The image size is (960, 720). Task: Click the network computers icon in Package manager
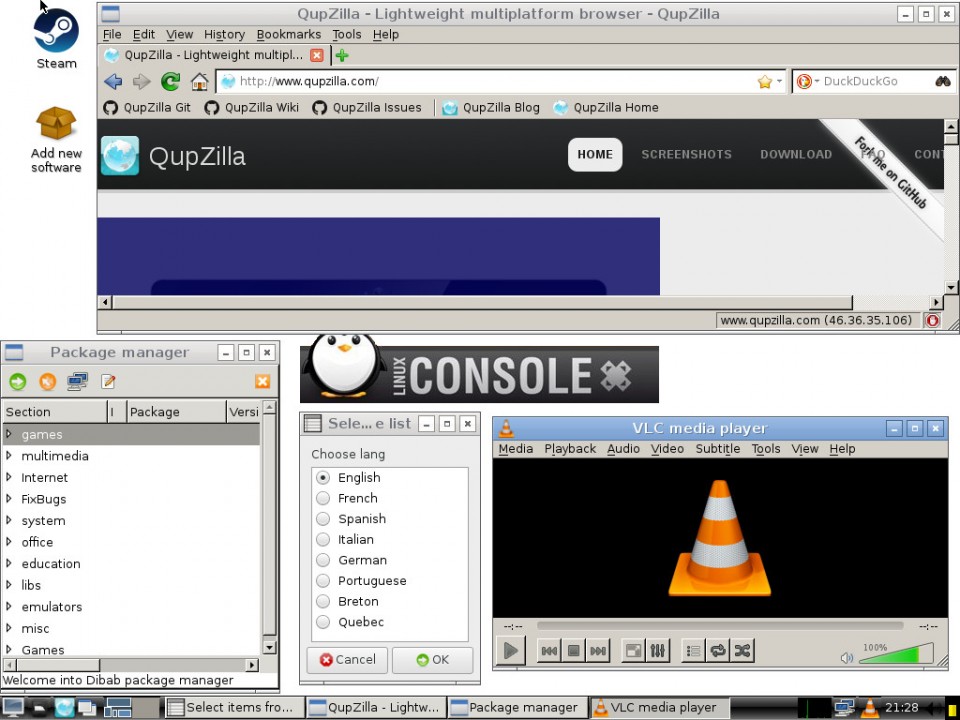[78, 382]
